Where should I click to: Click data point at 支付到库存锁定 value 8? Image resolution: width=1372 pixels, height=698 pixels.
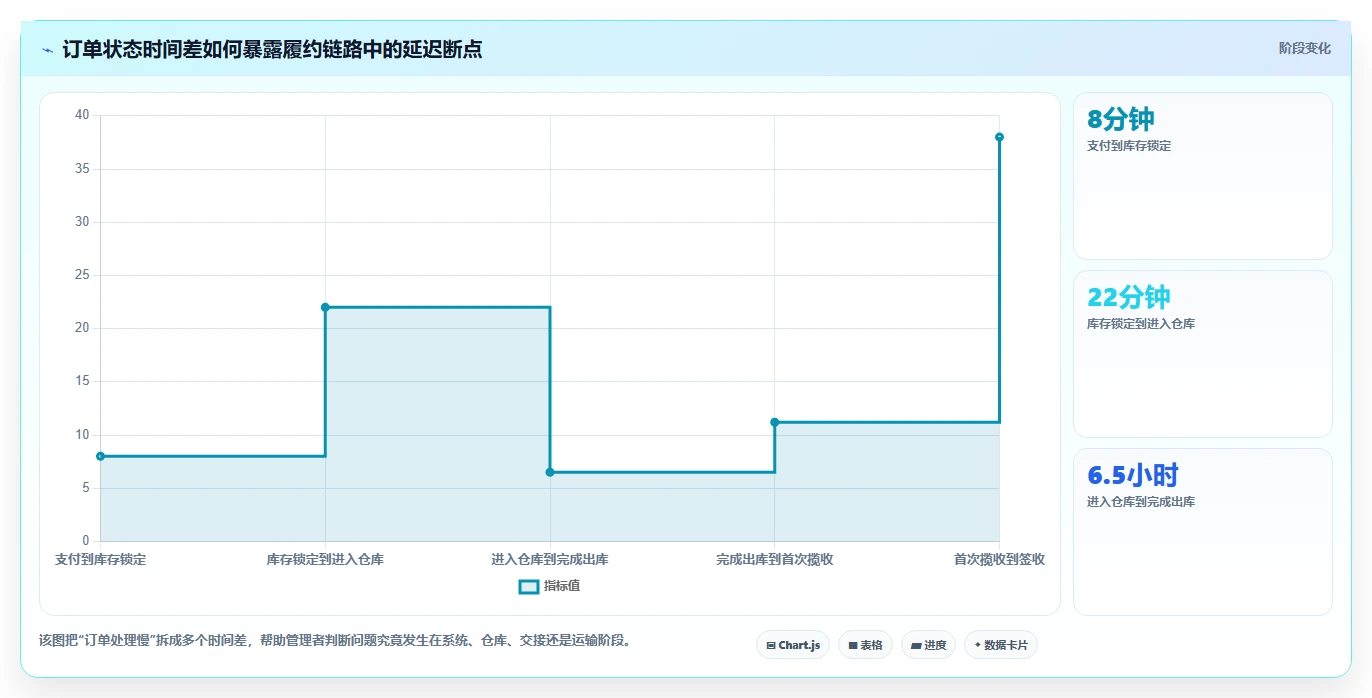click(x=100, y=456)
